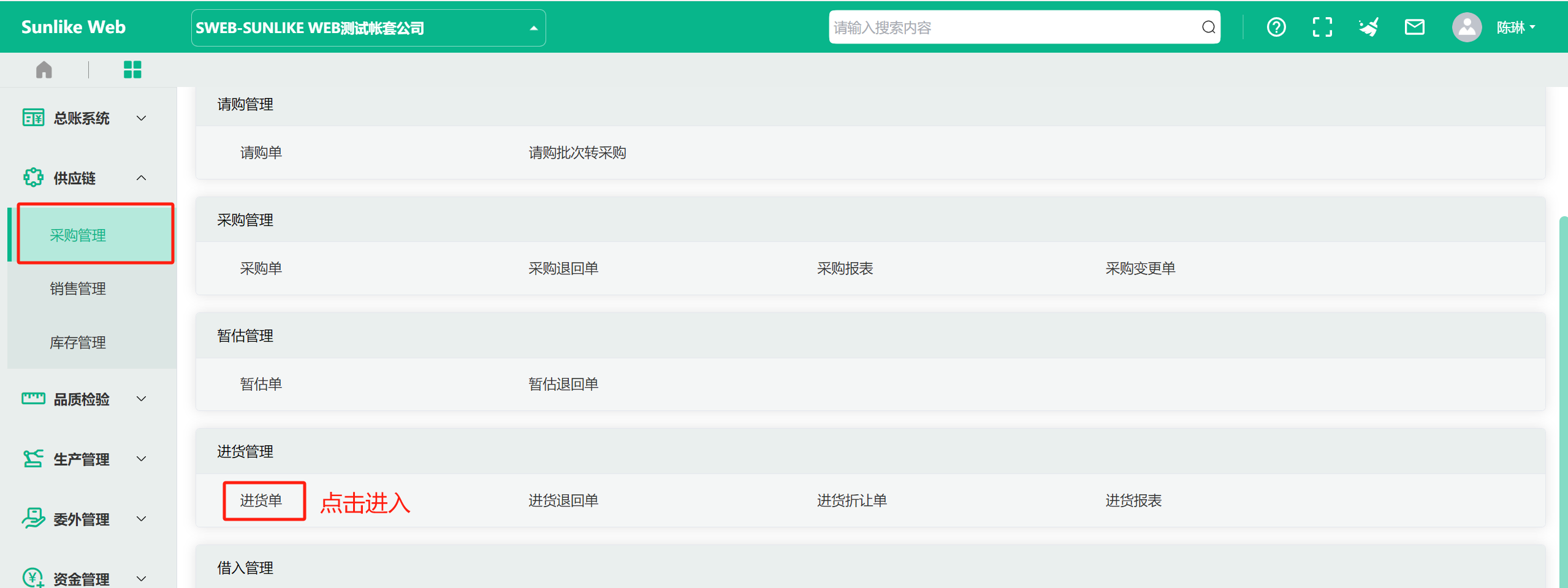
Task: Click the 品质检验 ruler icon
Action: click(33, 399)
